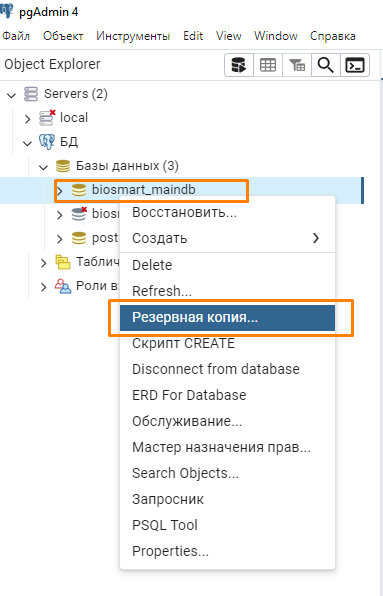Choose Обслуживание... maintenance entry
383x596 pixels.
[227, 421]
